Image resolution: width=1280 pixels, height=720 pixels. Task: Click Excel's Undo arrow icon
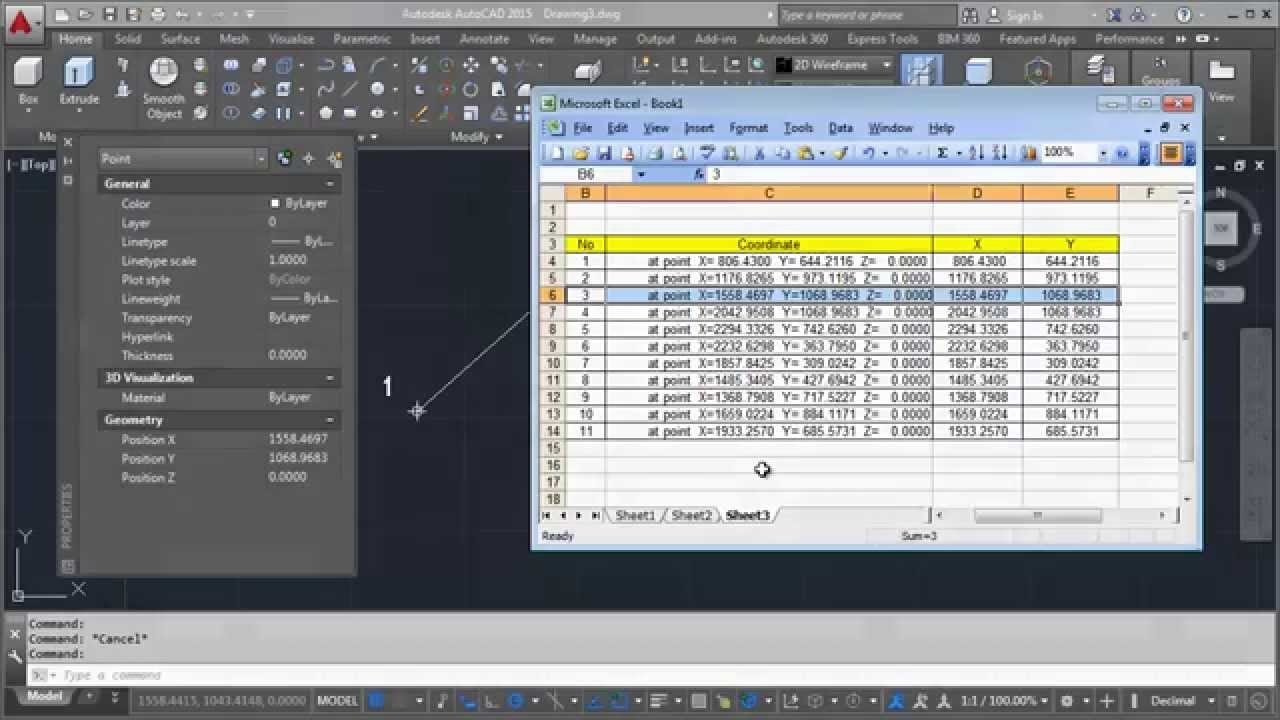click(x=868, y=153)
